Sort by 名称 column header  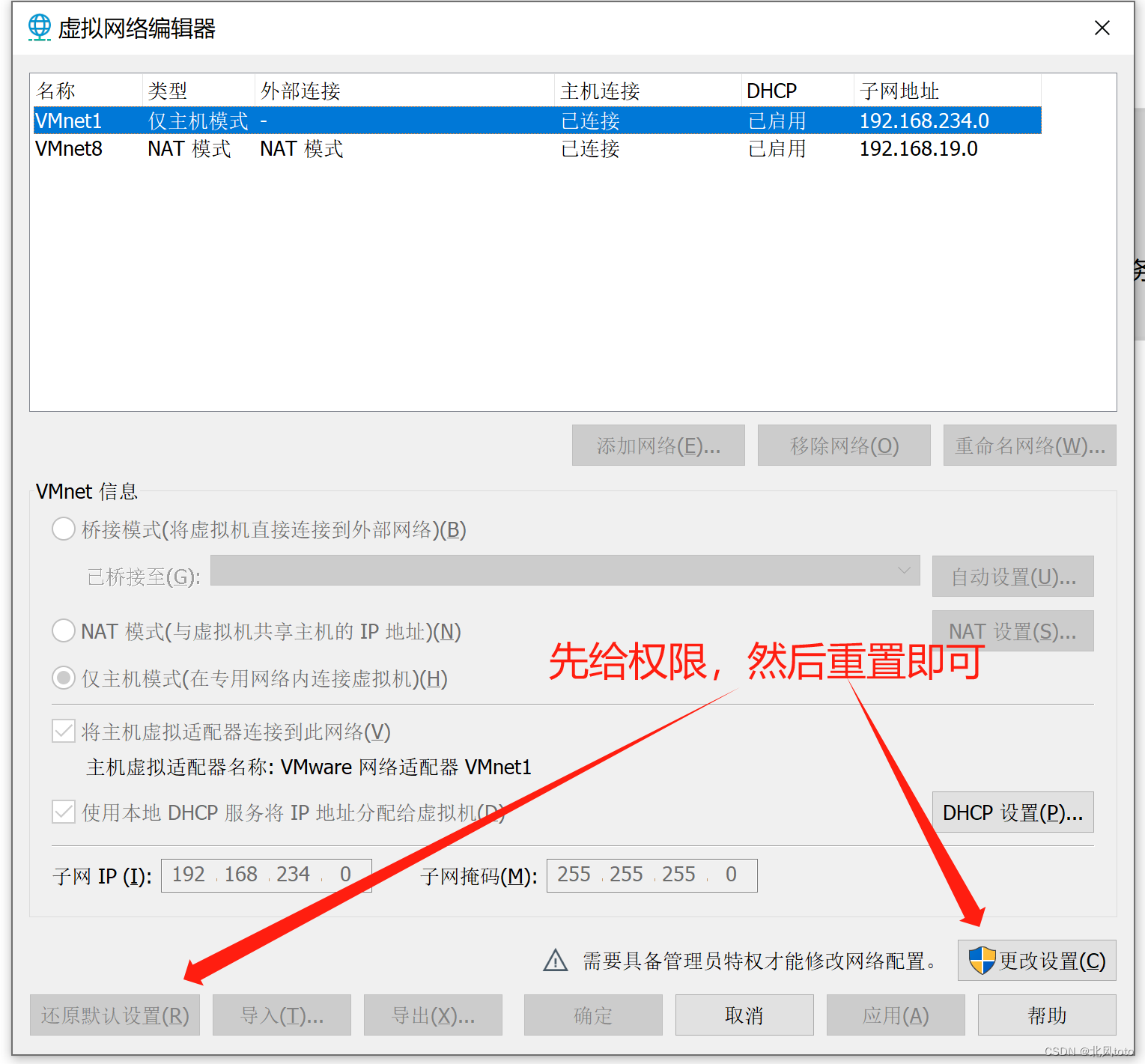pyautogui.click(x=86, y=91)
